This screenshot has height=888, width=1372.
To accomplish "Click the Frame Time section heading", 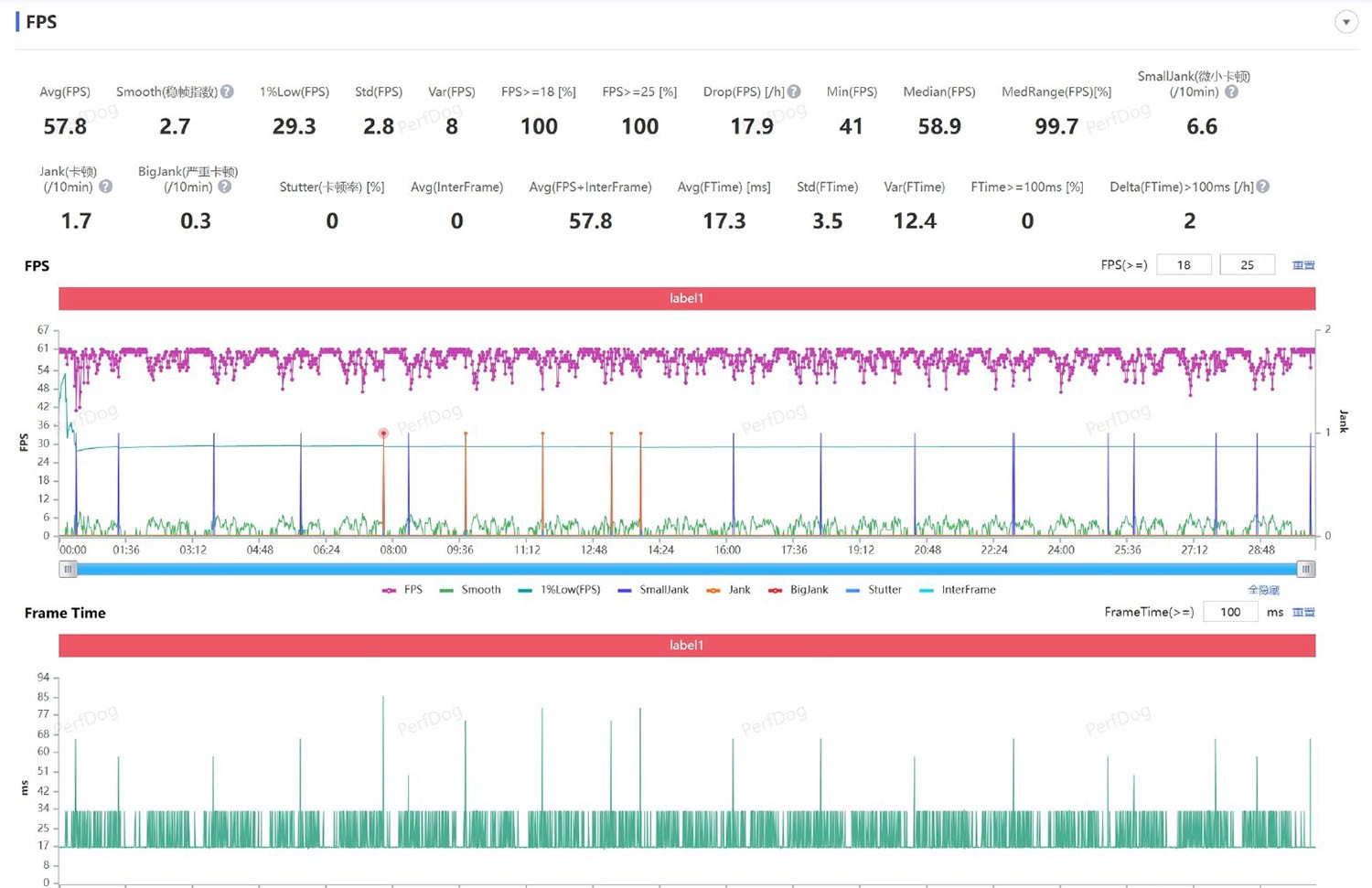I will 65,613.
